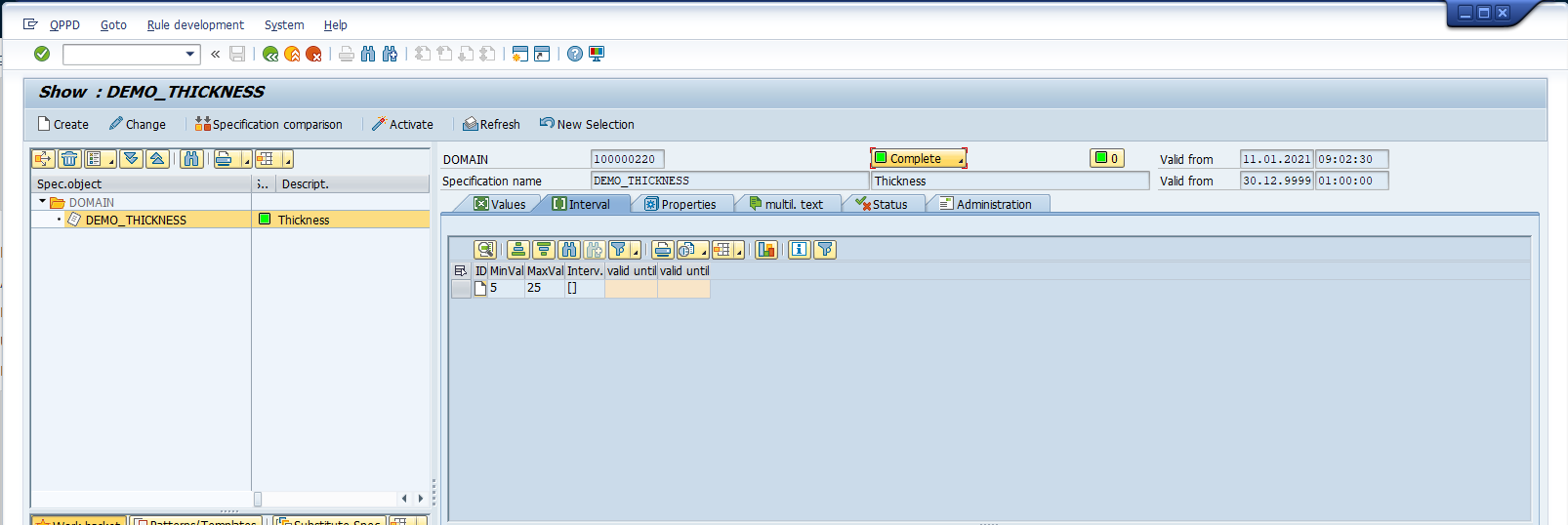Click green status indicator next to Thickness

click(x=265, y=220)
